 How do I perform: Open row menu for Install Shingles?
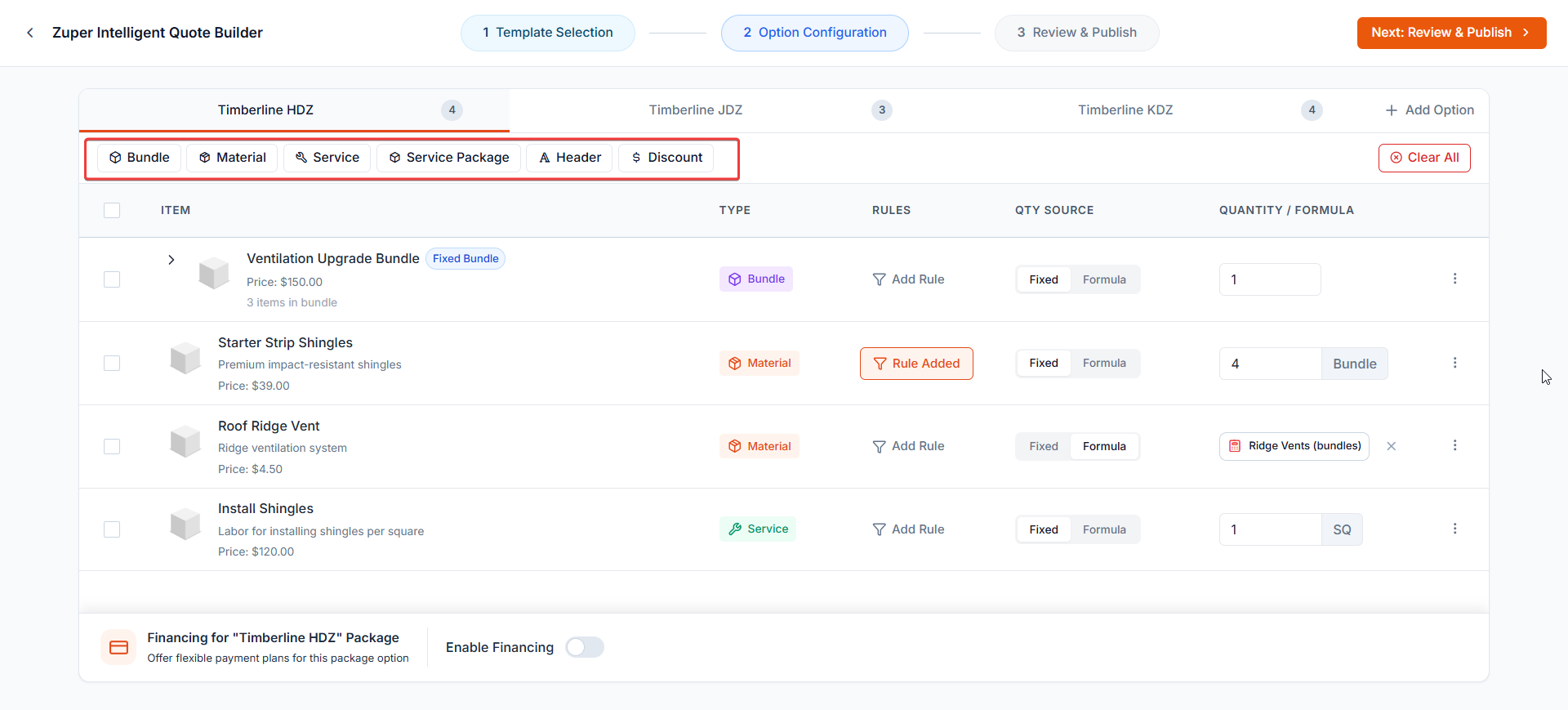point(1454,529)
